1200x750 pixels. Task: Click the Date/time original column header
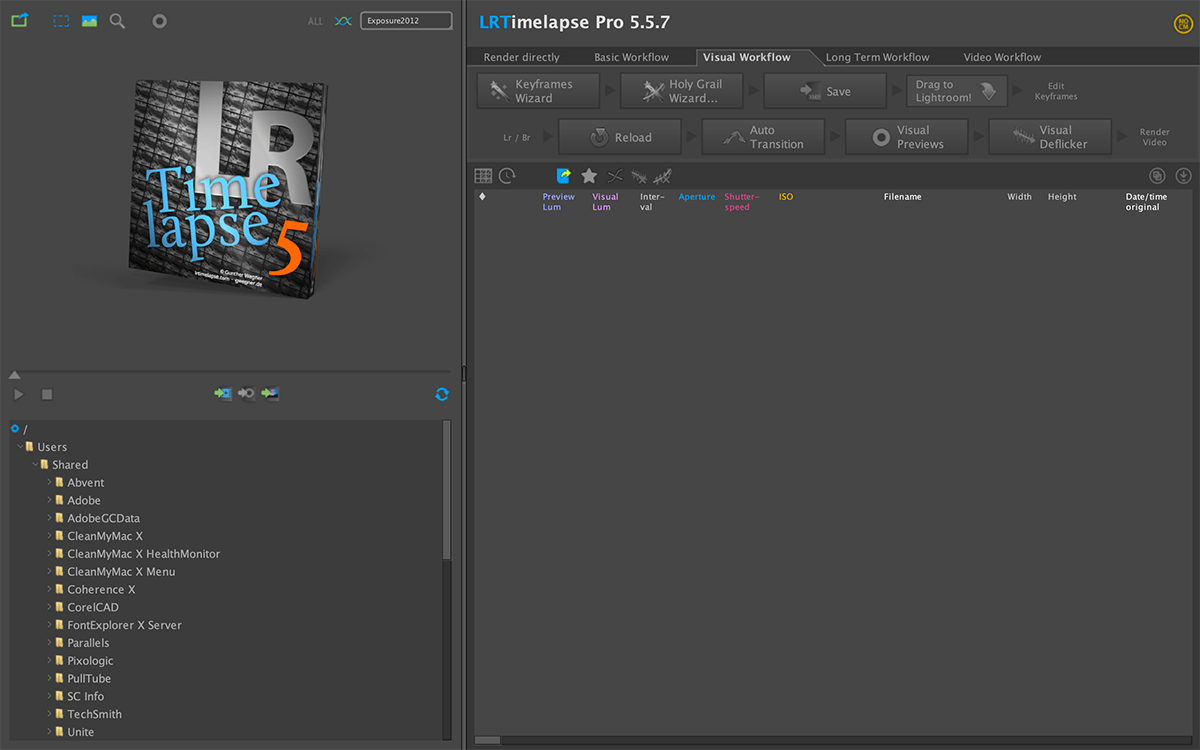[1146, 202]
